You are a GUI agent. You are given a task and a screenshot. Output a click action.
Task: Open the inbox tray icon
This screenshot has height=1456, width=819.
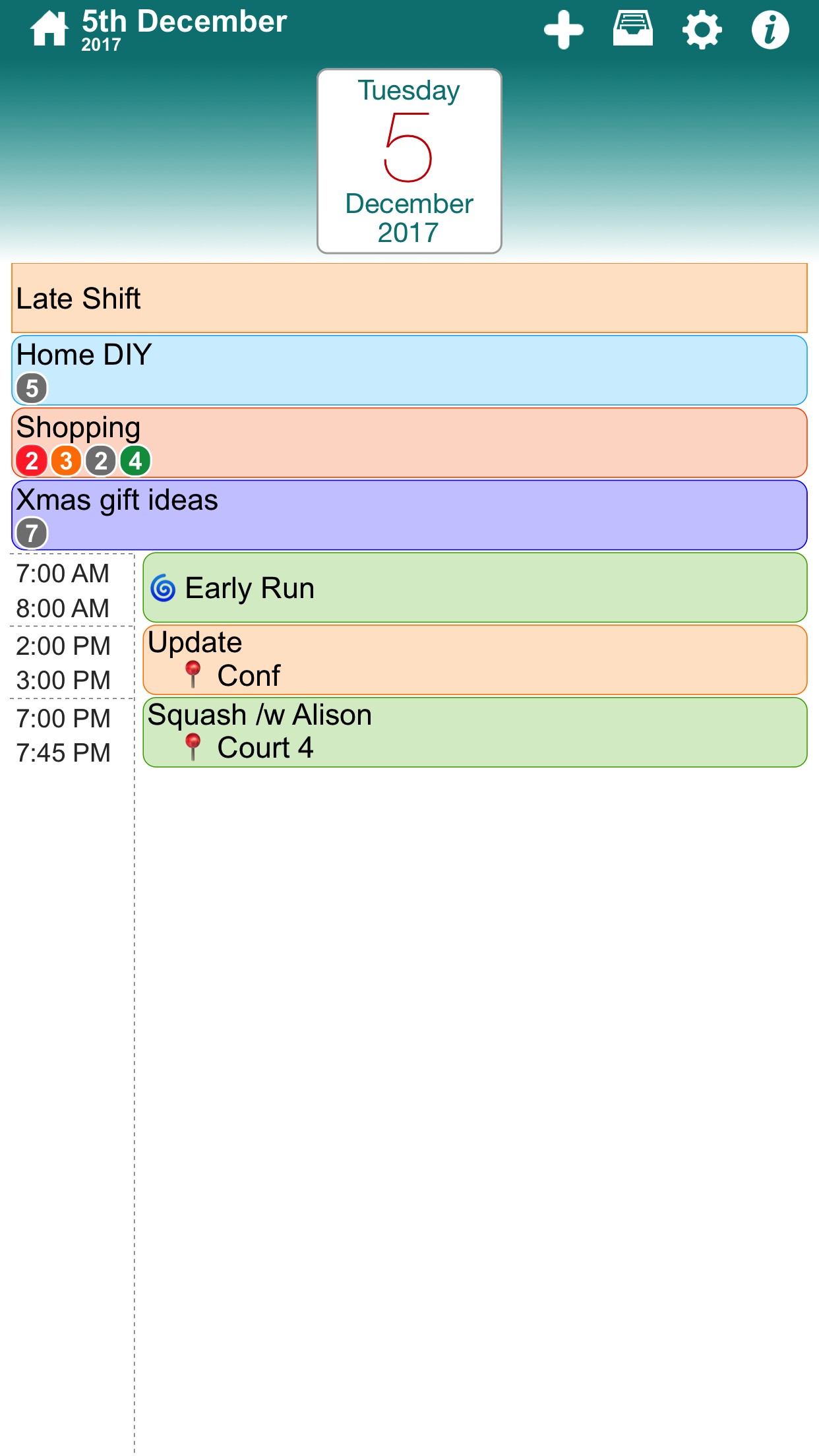coord(632,29)
